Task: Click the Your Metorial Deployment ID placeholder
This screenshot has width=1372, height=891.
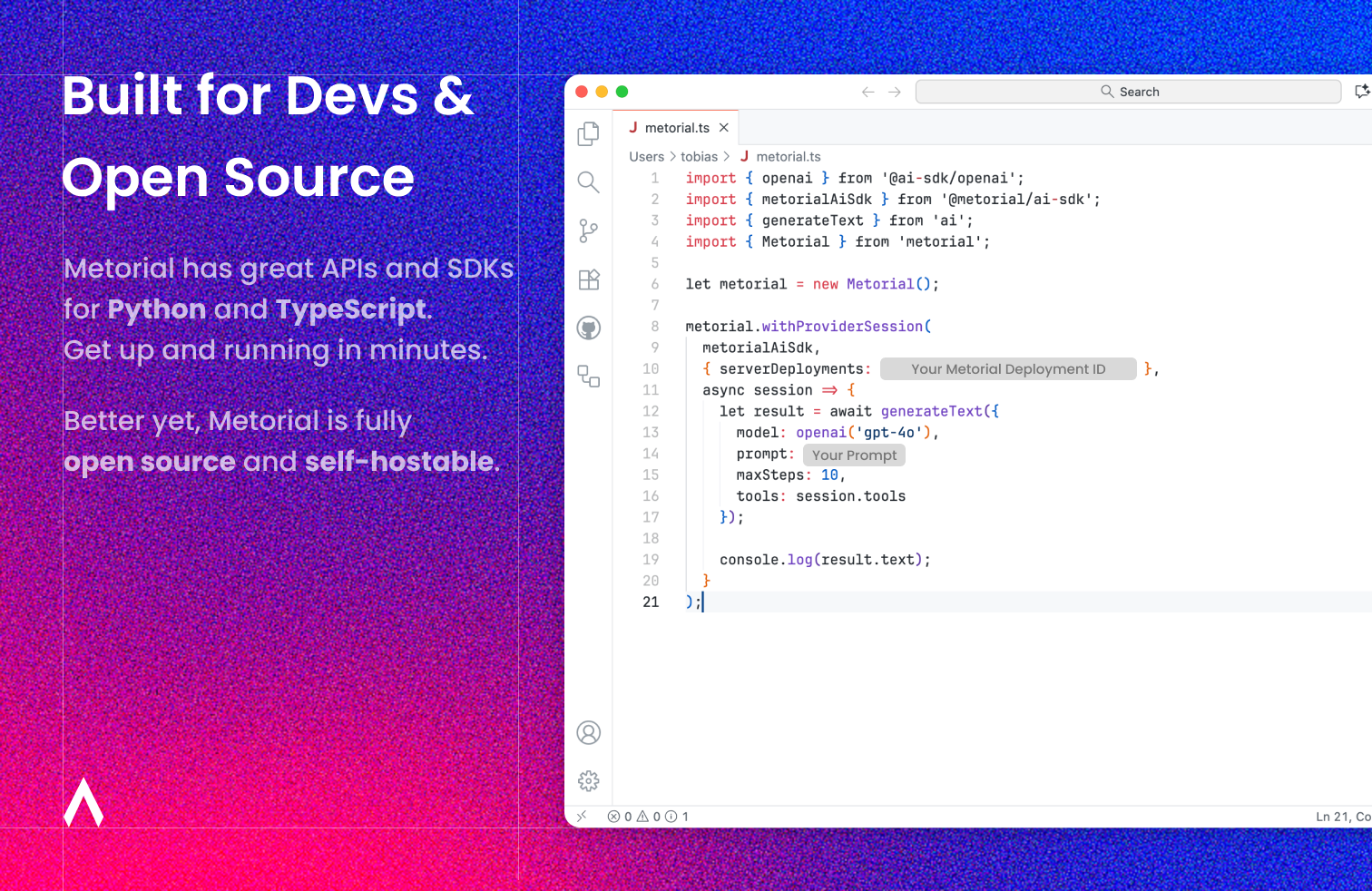Action: coord(1008,369)
